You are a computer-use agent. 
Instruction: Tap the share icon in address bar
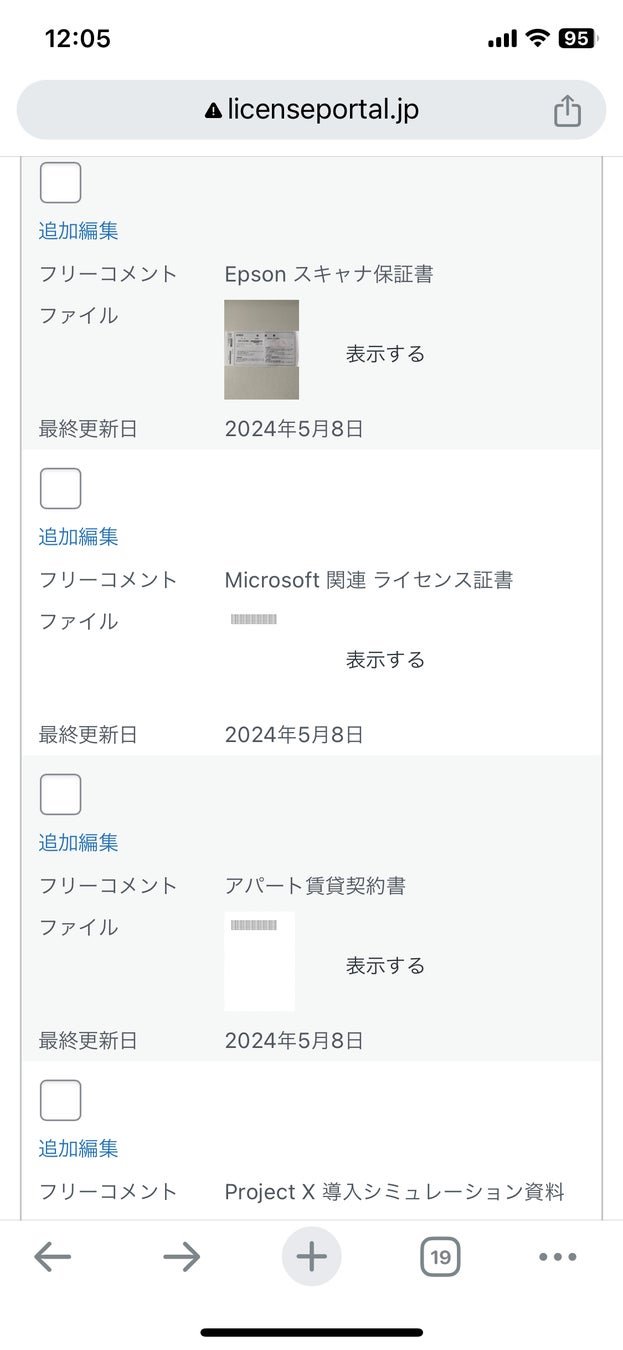click(x=567, y=110)
